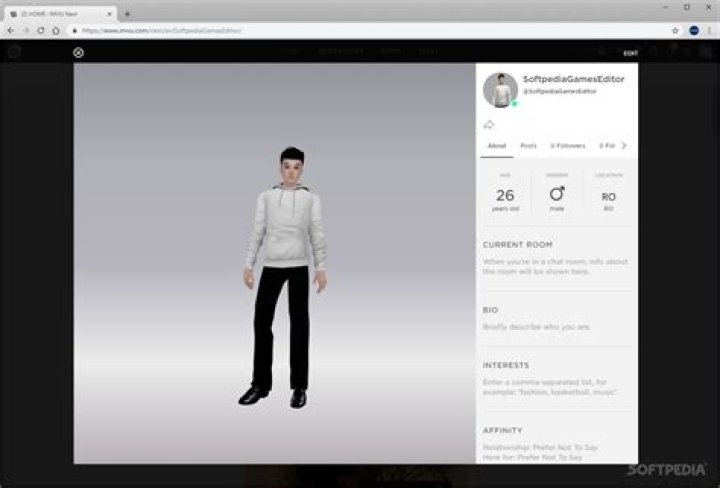Open the Chrome three-dot menu

[709, 31]
